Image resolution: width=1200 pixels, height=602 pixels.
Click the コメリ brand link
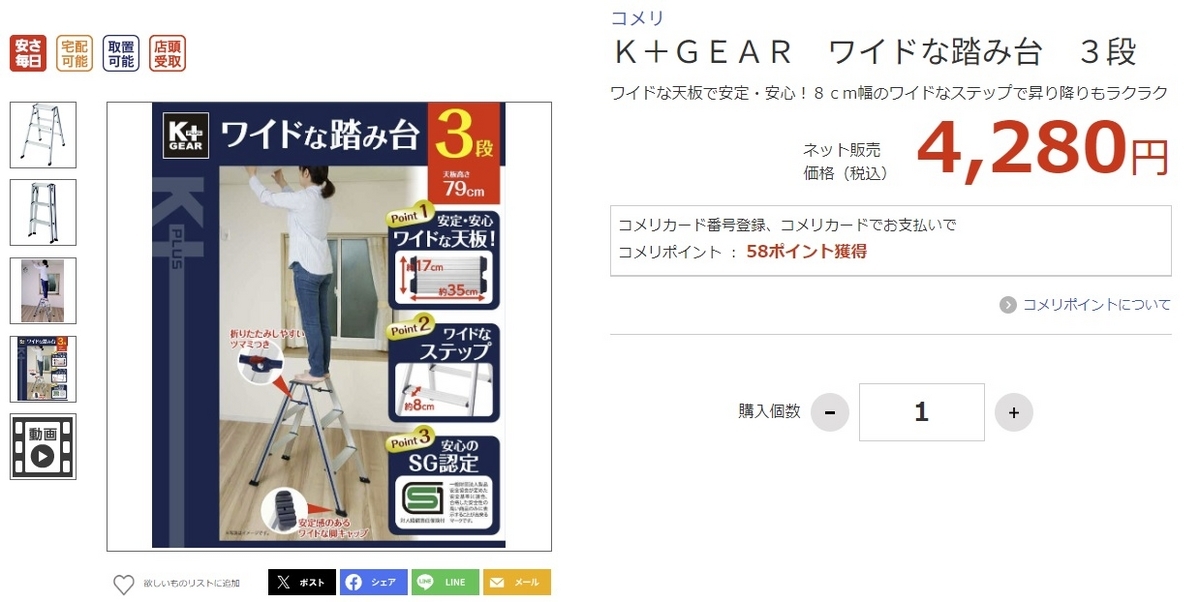coord(637,18)
